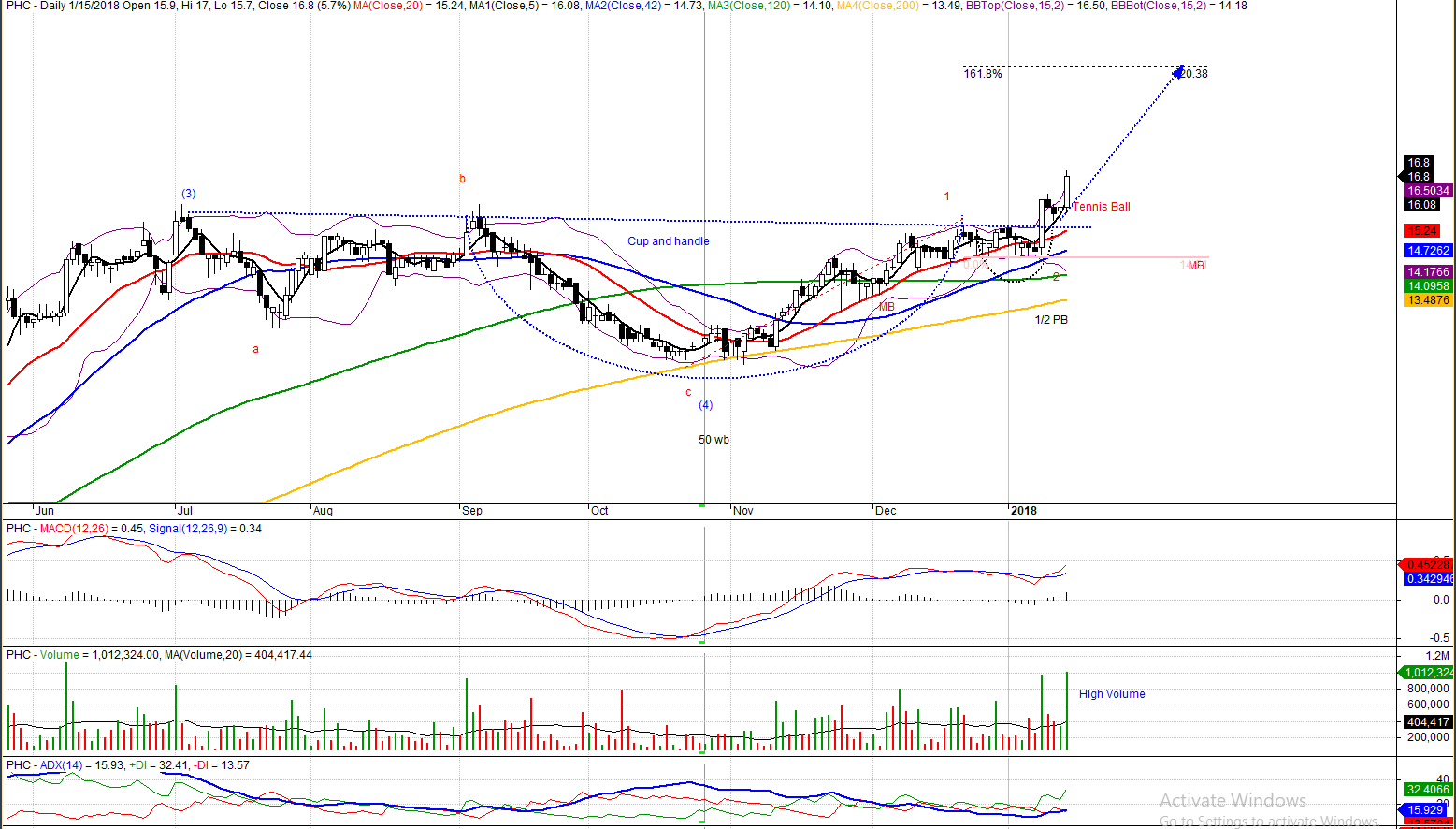Select the blue (4) wave label

pos(705,405)
